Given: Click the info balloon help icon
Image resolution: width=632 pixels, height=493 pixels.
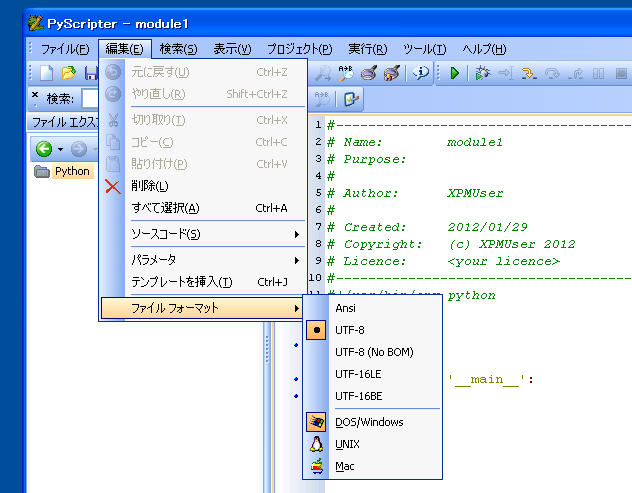Looking at the screenshot, I should 420,73.
